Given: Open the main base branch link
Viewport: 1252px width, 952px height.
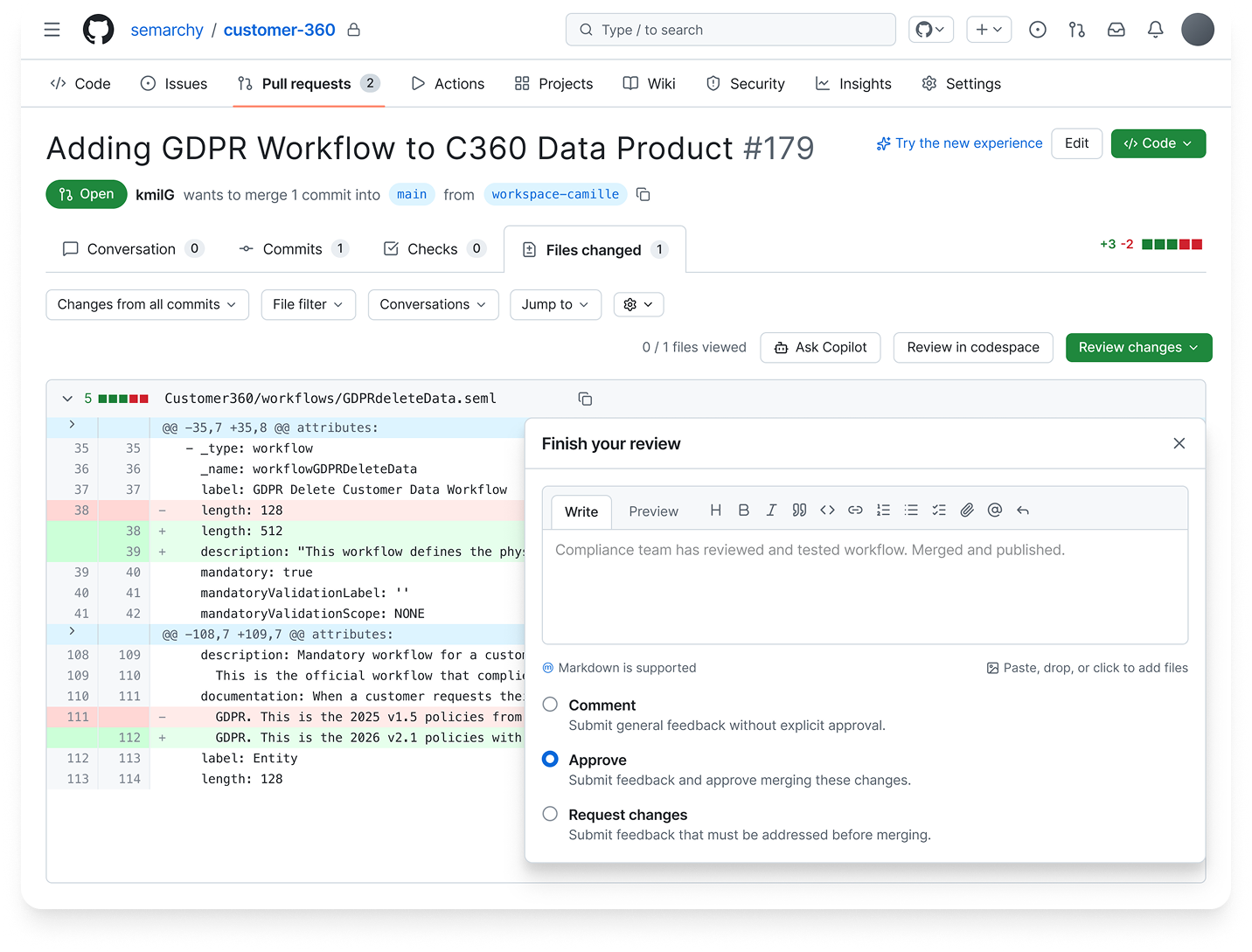Looking at the screenshot, I should [412, 194].
